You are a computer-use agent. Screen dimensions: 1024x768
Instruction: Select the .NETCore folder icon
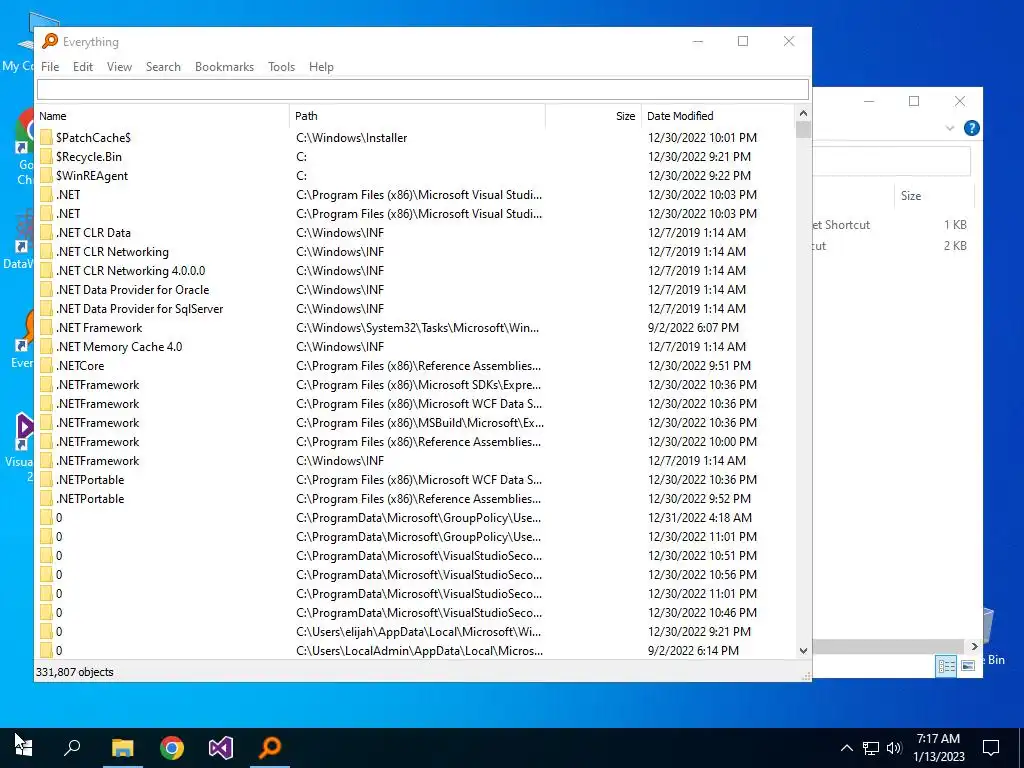[46, 366]
